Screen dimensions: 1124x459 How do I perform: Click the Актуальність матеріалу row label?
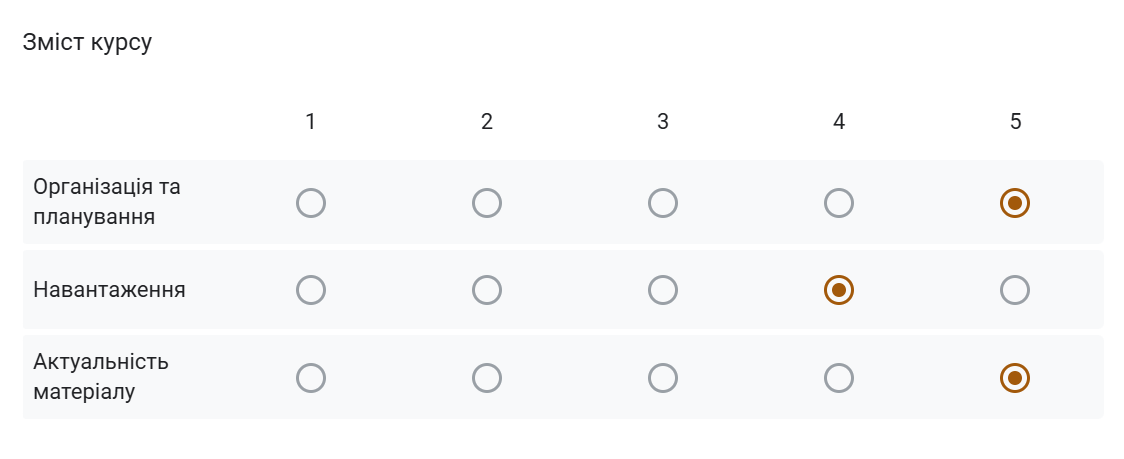click(x=101, y=377)
